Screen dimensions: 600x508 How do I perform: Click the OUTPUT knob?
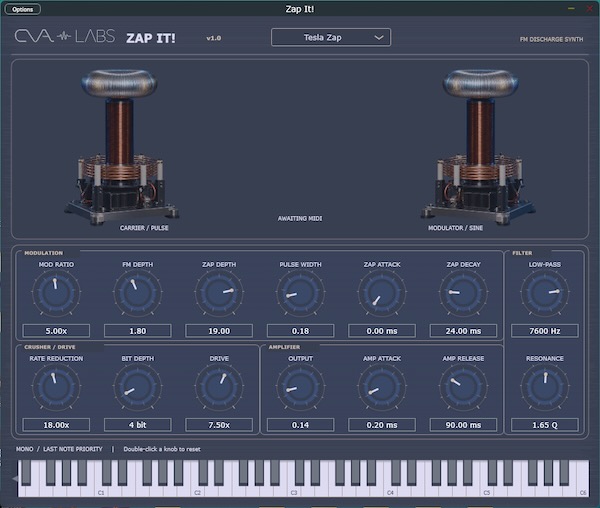pyautogui.click(x=300, y=387)
